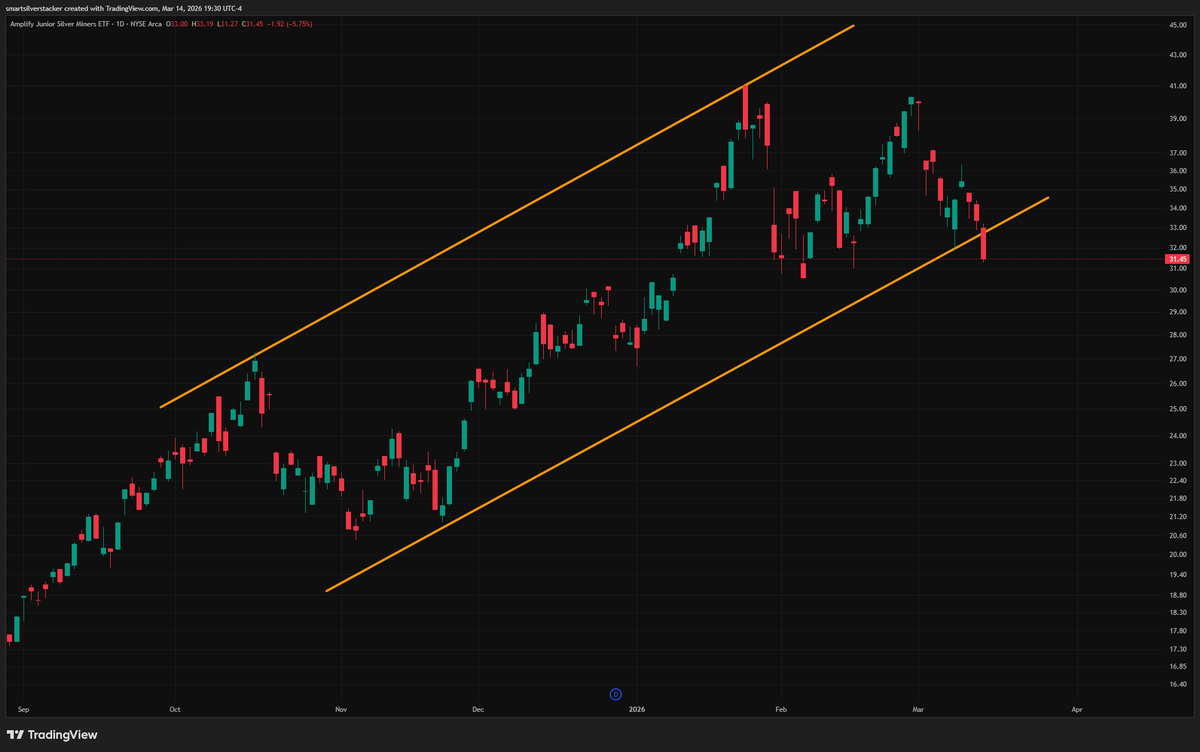This screenshot has height=752, width=1200.
Task: Click the "Feb" label on the time axis
Action: pos(779,709)
